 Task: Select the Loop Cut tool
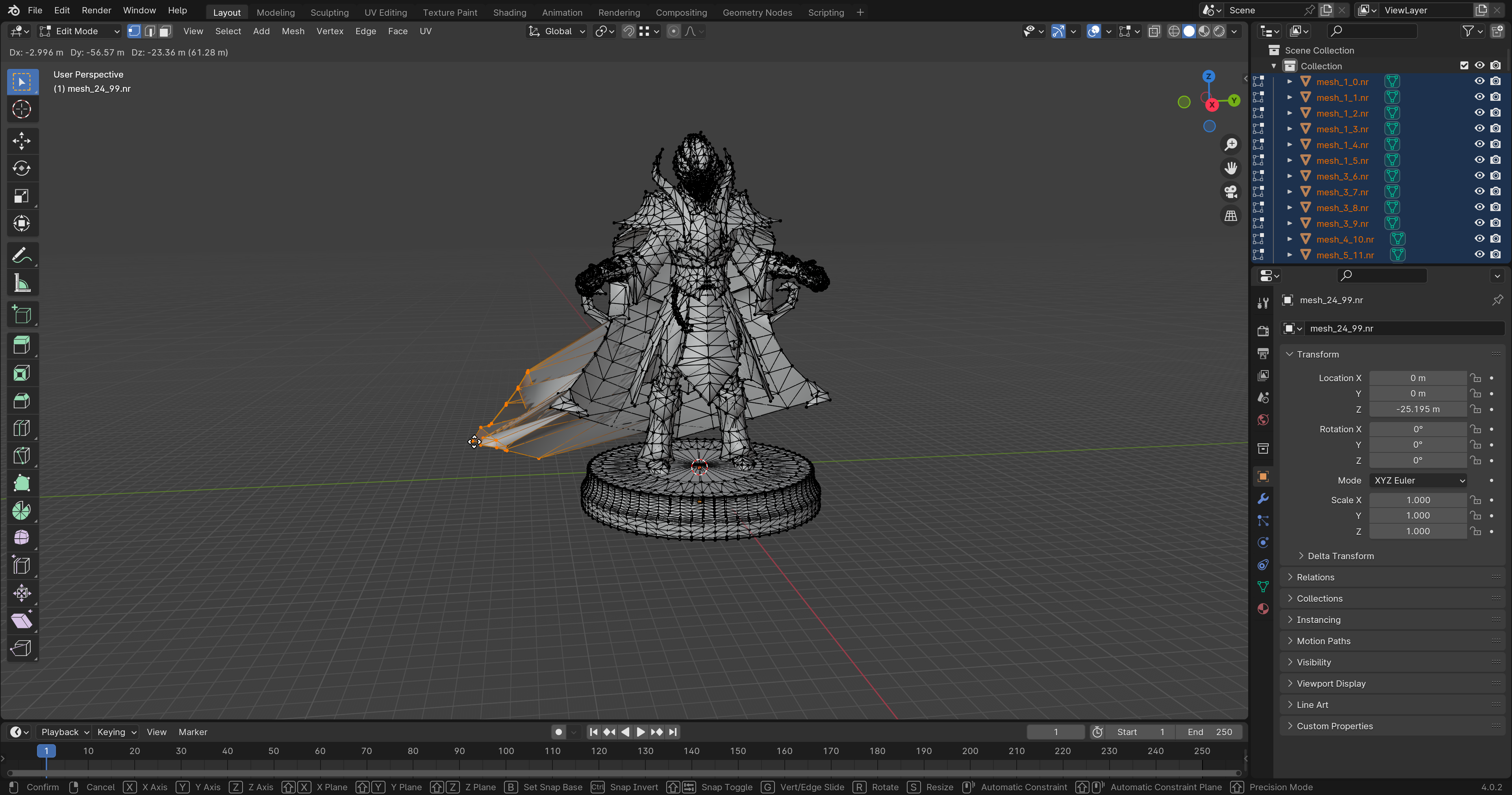point(22,428)
